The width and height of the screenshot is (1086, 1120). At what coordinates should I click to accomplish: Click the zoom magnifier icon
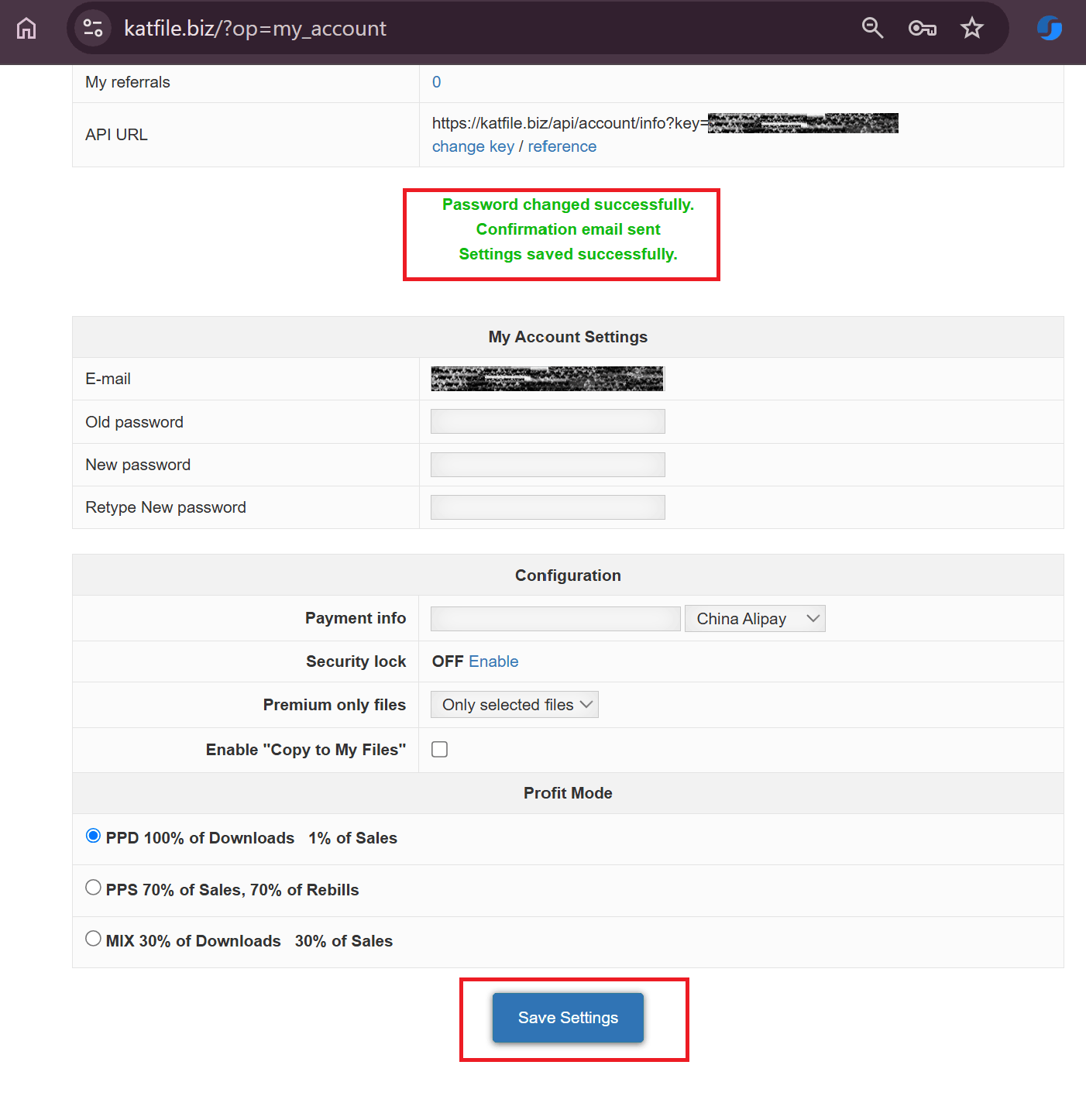872,28
